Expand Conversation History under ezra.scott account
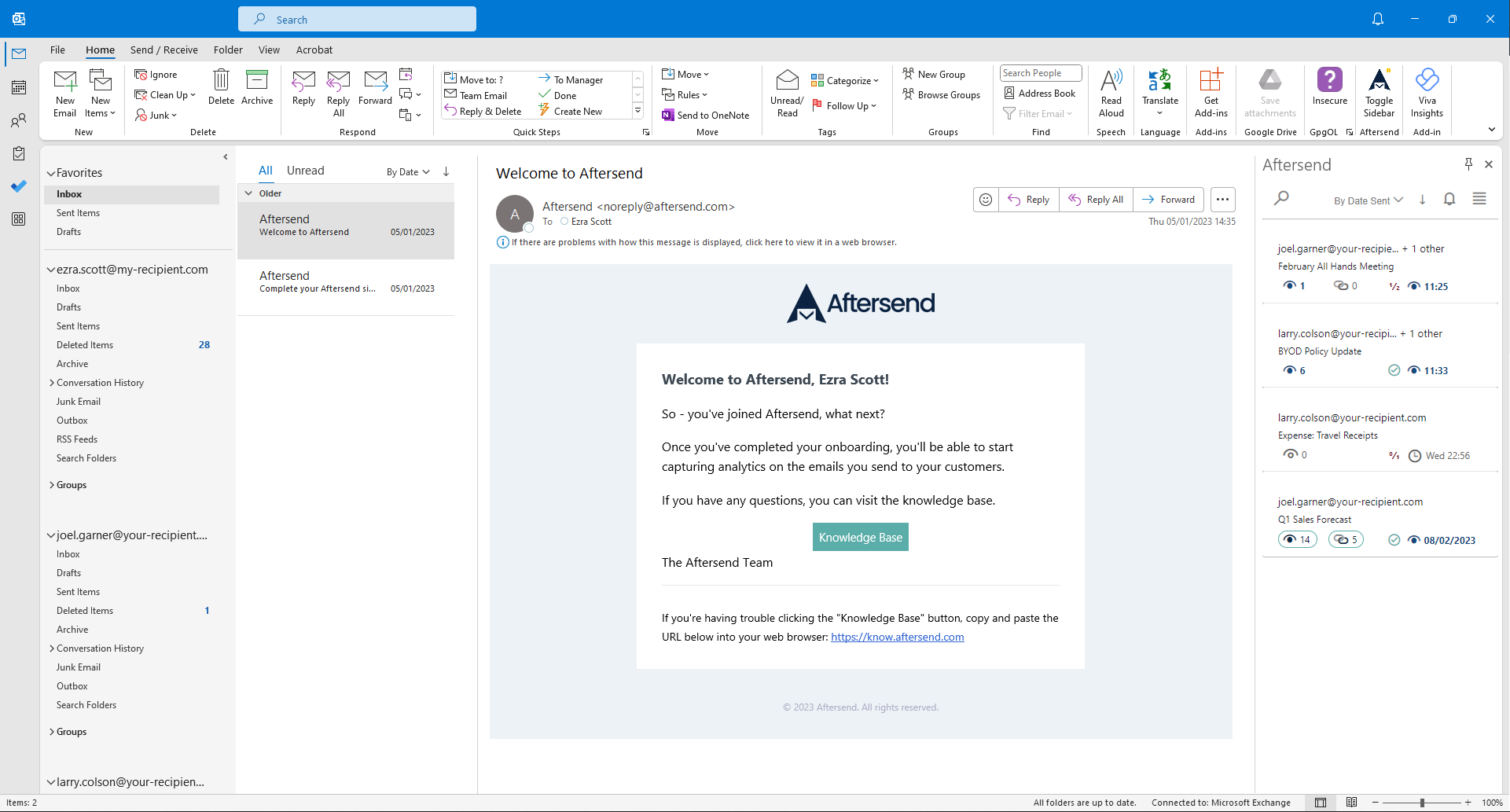This screenshot has height=812, width=1510. click(52, 383)
